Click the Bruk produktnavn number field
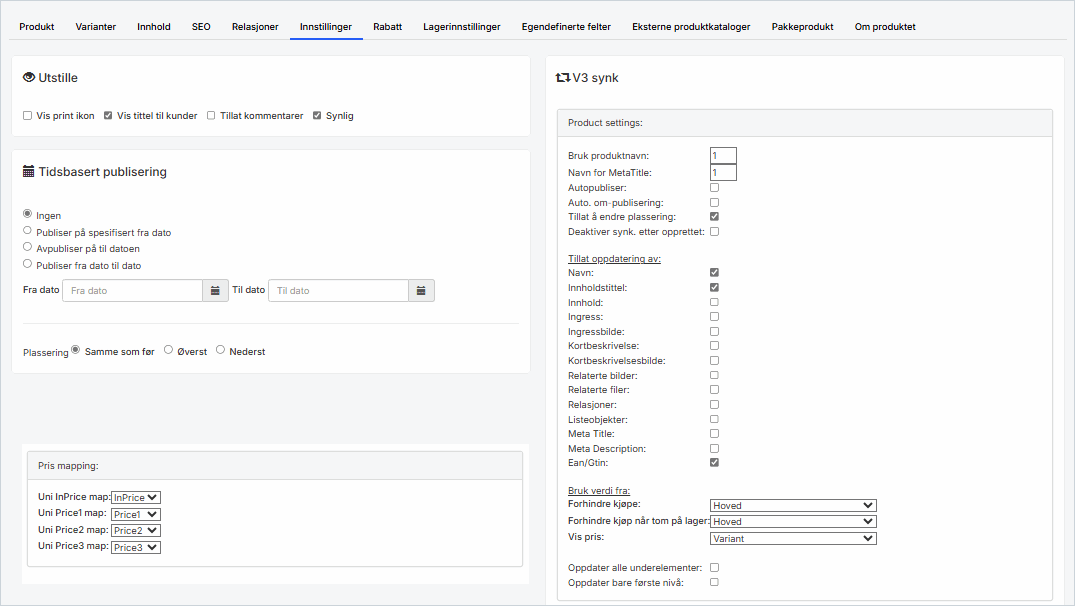 [723, 156]
